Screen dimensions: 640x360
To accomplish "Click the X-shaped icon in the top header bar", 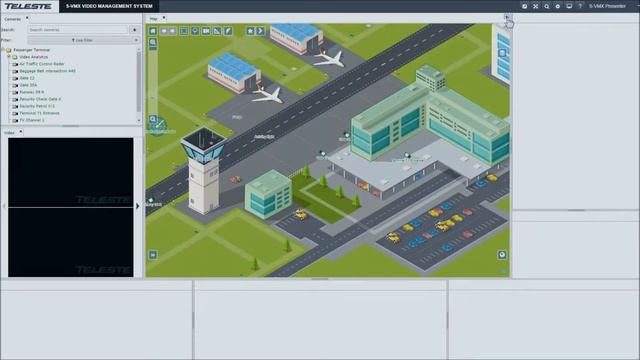I will tap(536, 6).
